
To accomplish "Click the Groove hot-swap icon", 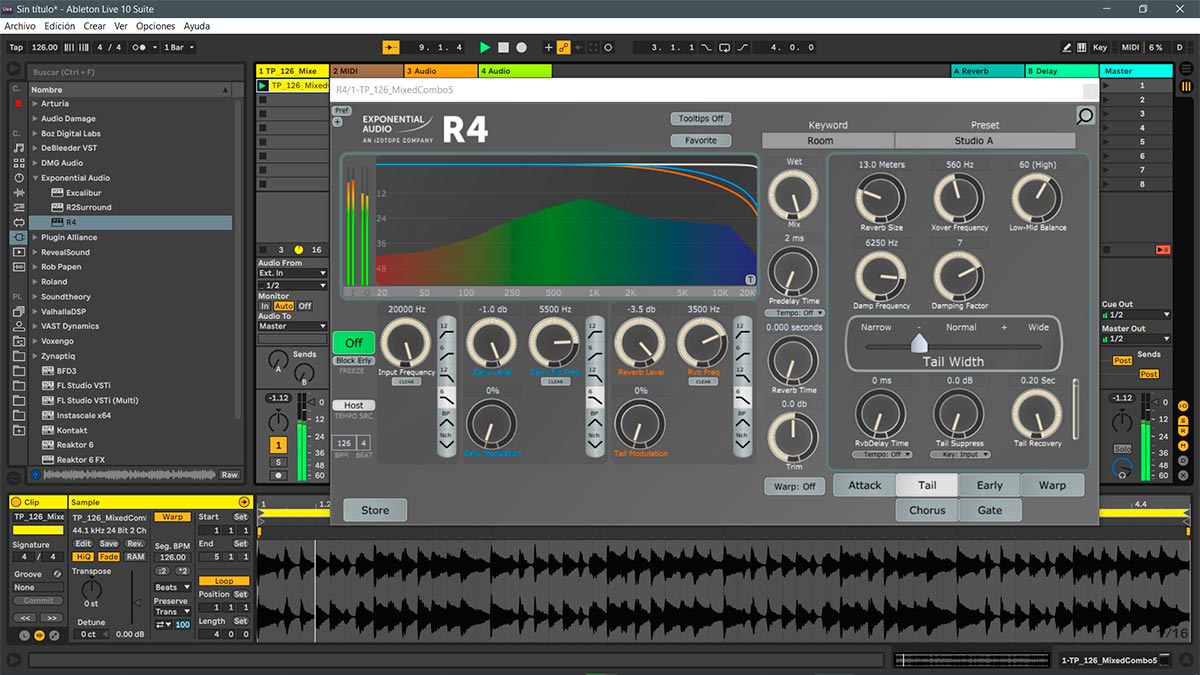I will 57,574.
